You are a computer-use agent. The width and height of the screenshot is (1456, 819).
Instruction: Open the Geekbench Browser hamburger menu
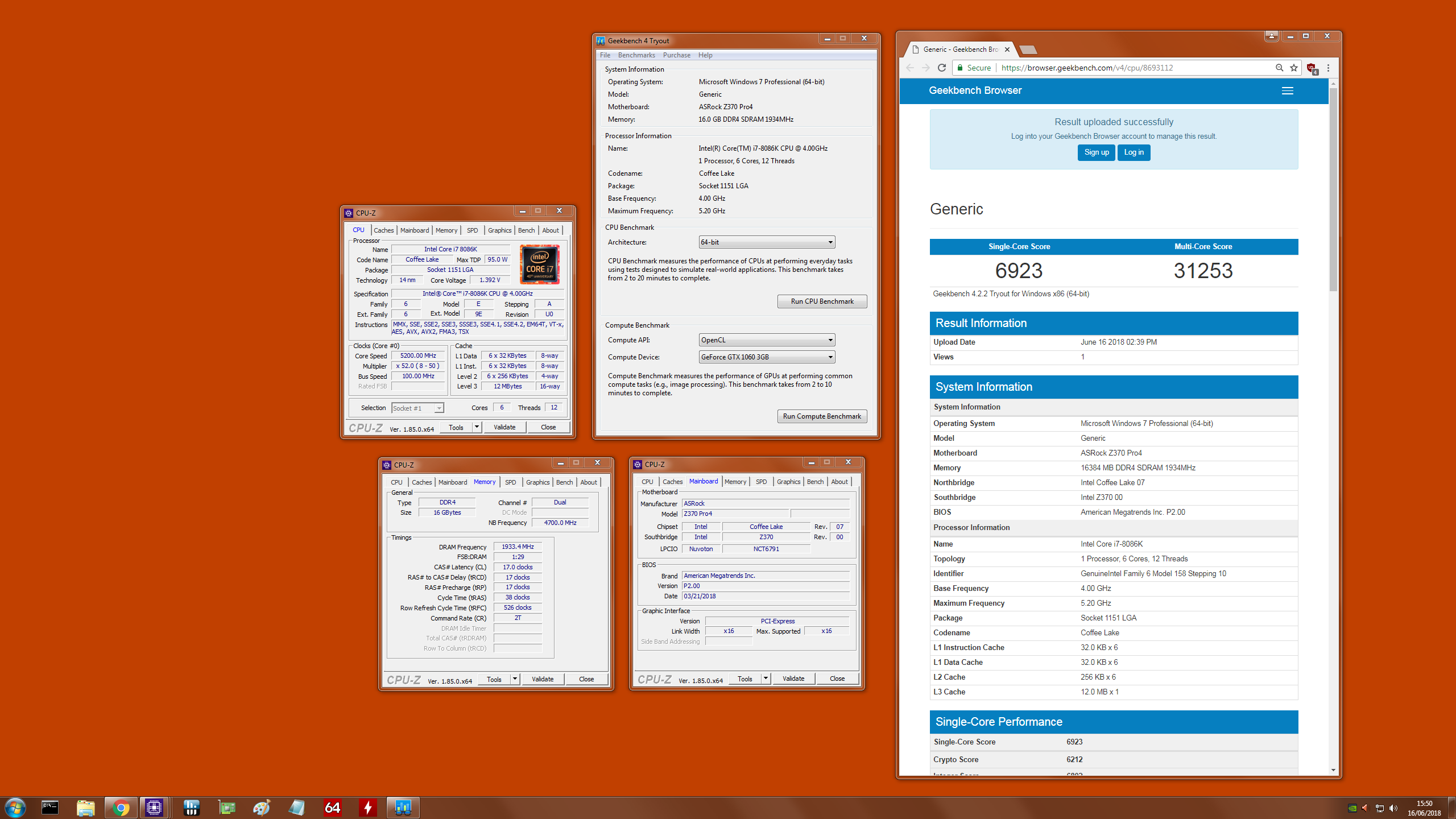[1288, 90]
